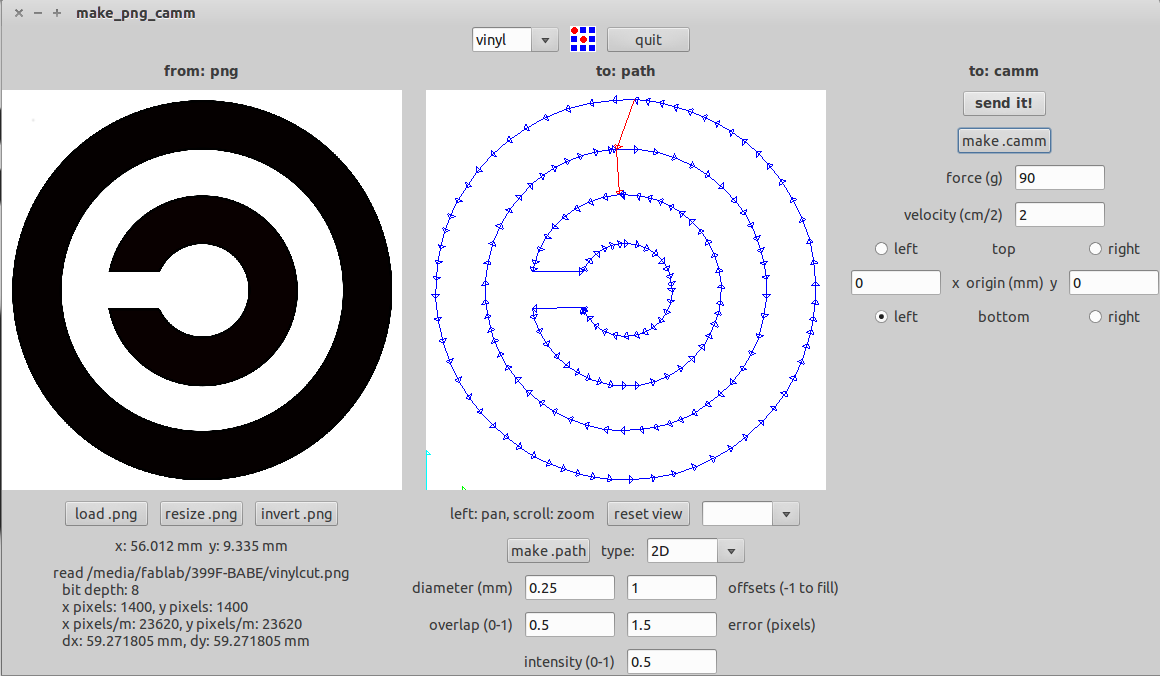1160x676 pixels.
Task: Click the make .path button
Action: [x=548, y=550]
